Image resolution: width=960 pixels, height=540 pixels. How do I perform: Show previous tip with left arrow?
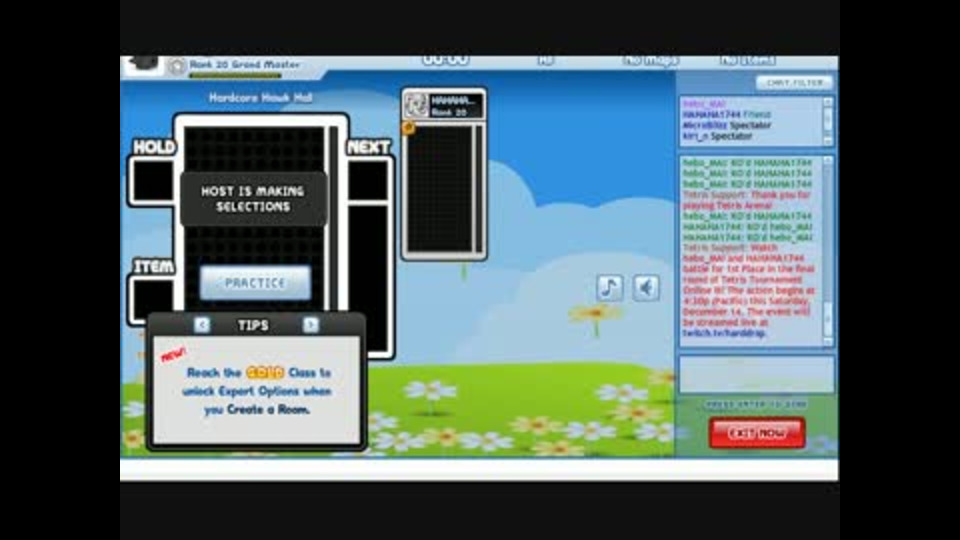[201, 324]
